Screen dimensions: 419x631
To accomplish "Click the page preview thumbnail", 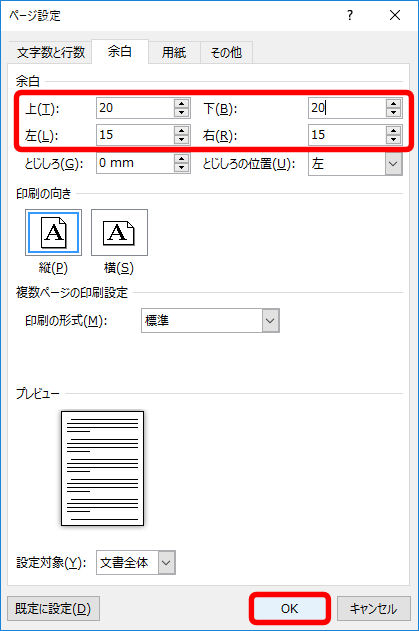I will [102, 468].
